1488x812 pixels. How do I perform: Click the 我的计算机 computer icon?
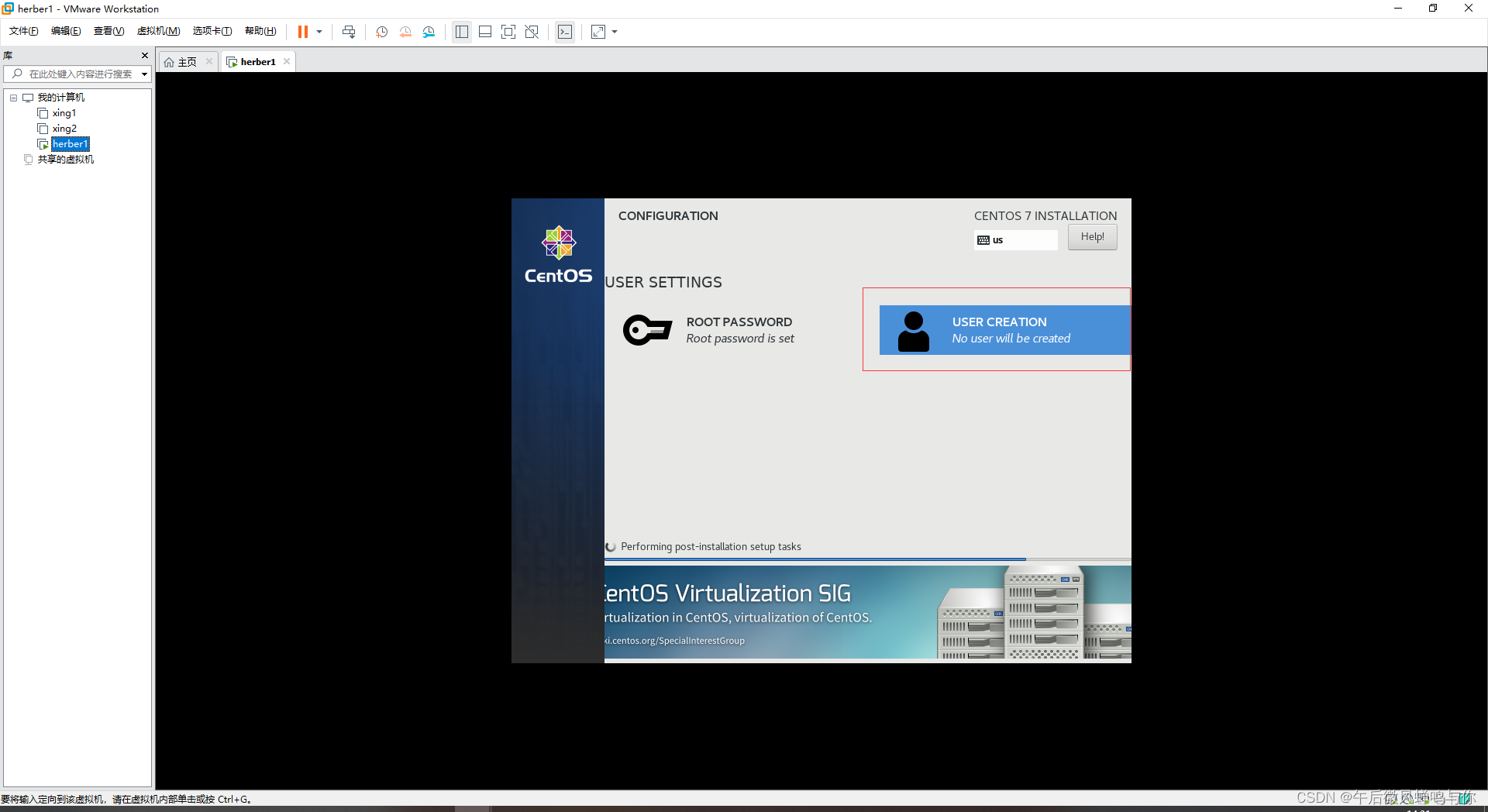28,98
